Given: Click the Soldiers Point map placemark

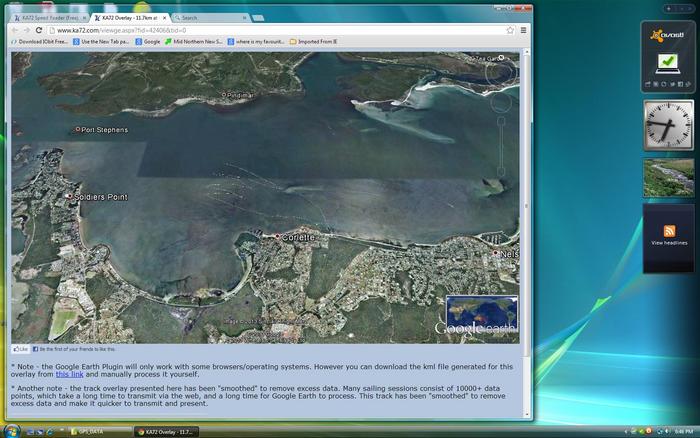Looking at the screenshot, I should [70, 196].
